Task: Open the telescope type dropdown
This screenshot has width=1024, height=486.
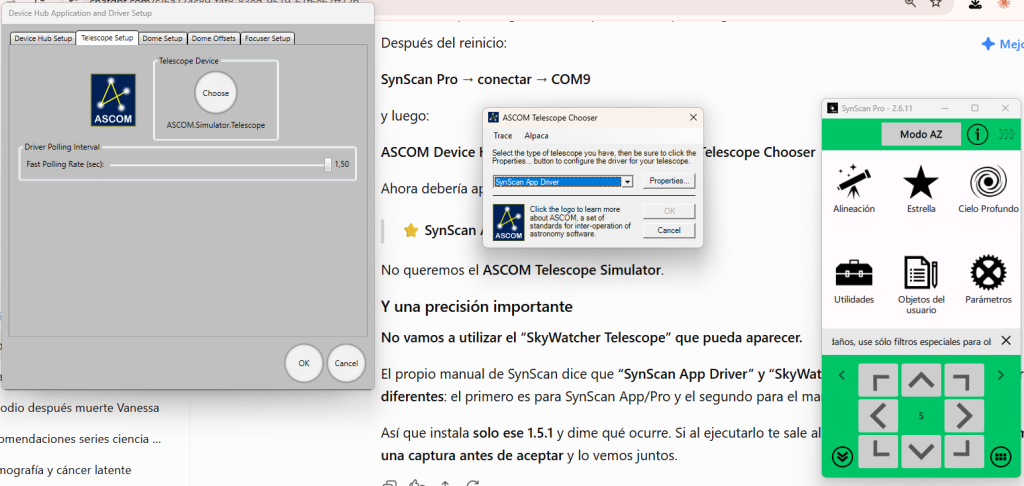Action: (x=628, y=182)
